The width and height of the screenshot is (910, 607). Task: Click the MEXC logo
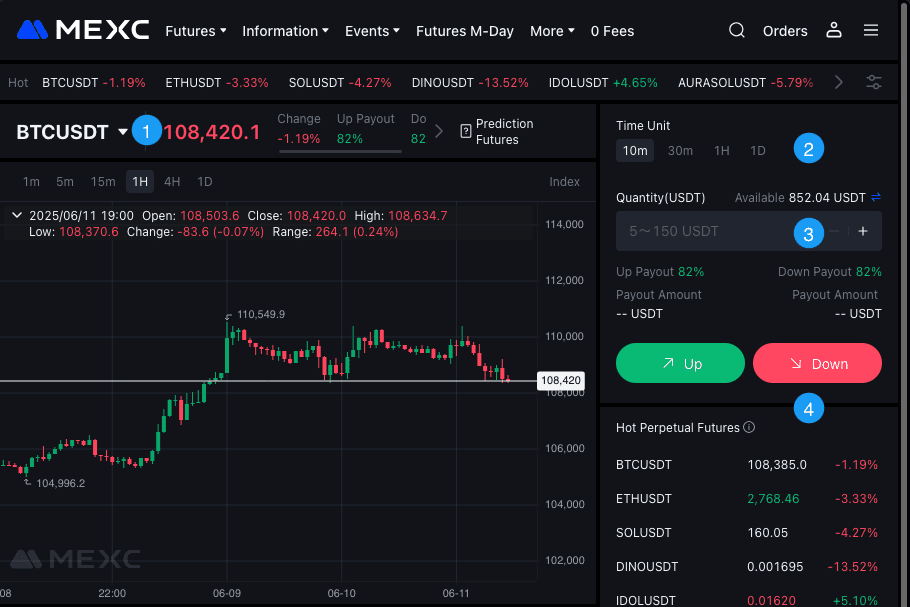(83, 30)
